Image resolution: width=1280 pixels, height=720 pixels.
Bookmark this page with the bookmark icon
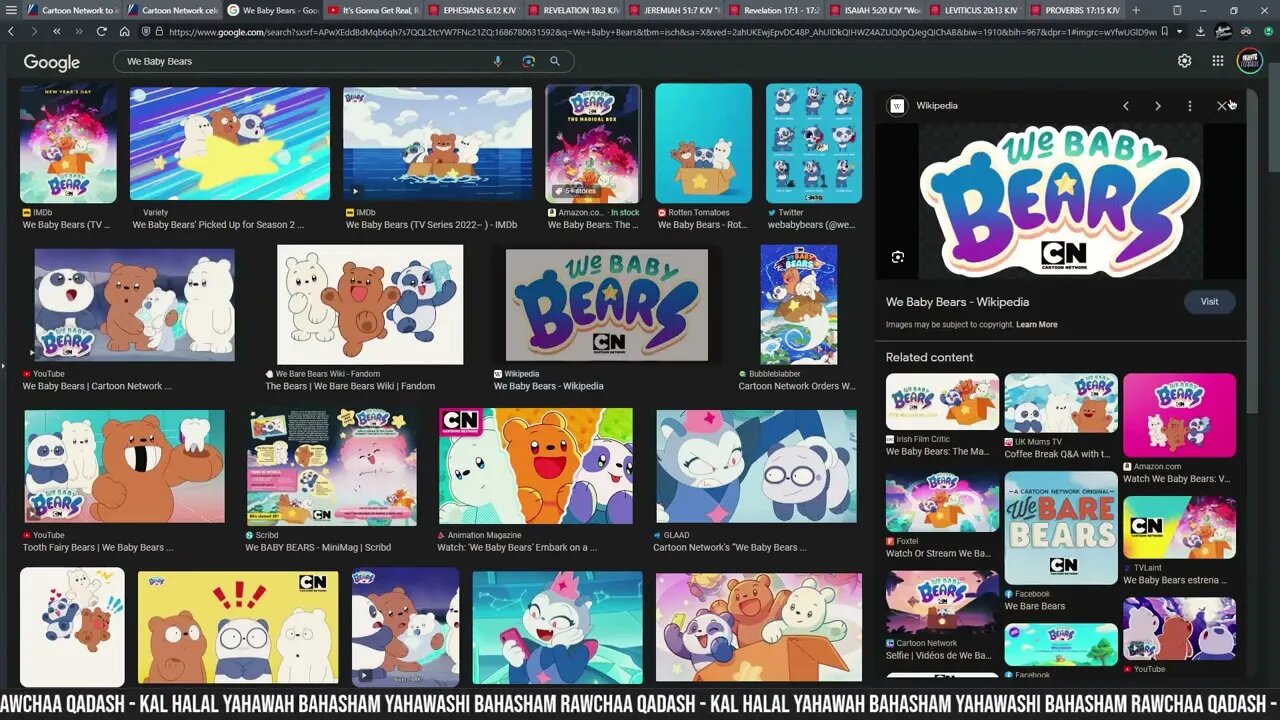tap(1165, 31)
